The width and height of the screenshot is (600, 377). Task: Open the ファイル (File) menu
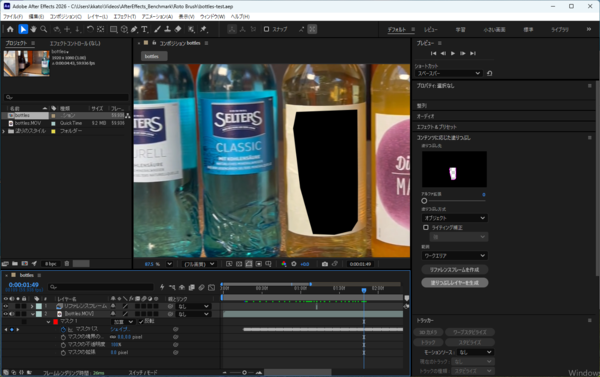13,16
